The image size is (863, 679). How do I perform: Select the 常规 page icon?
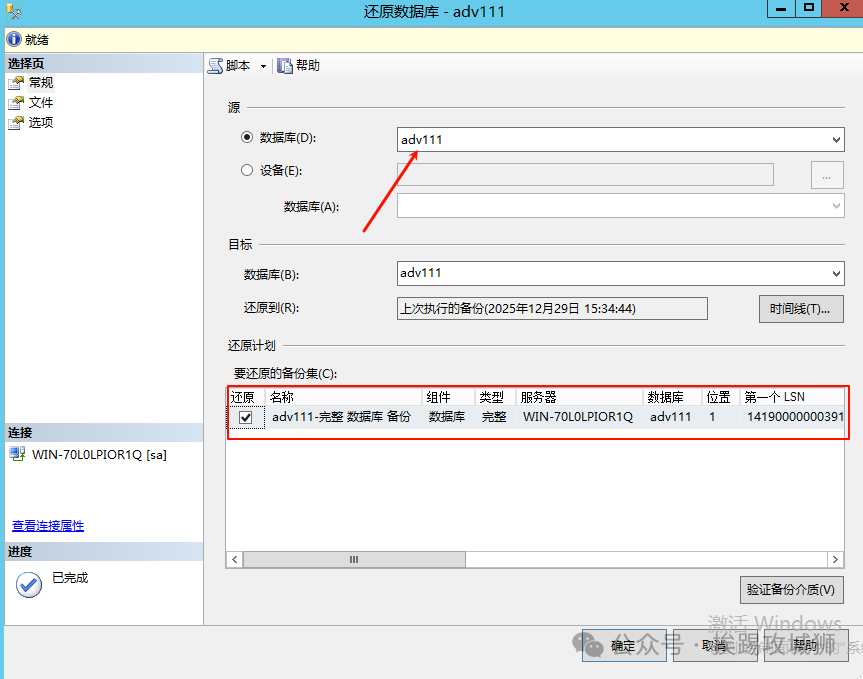click(x=16, y=83)
